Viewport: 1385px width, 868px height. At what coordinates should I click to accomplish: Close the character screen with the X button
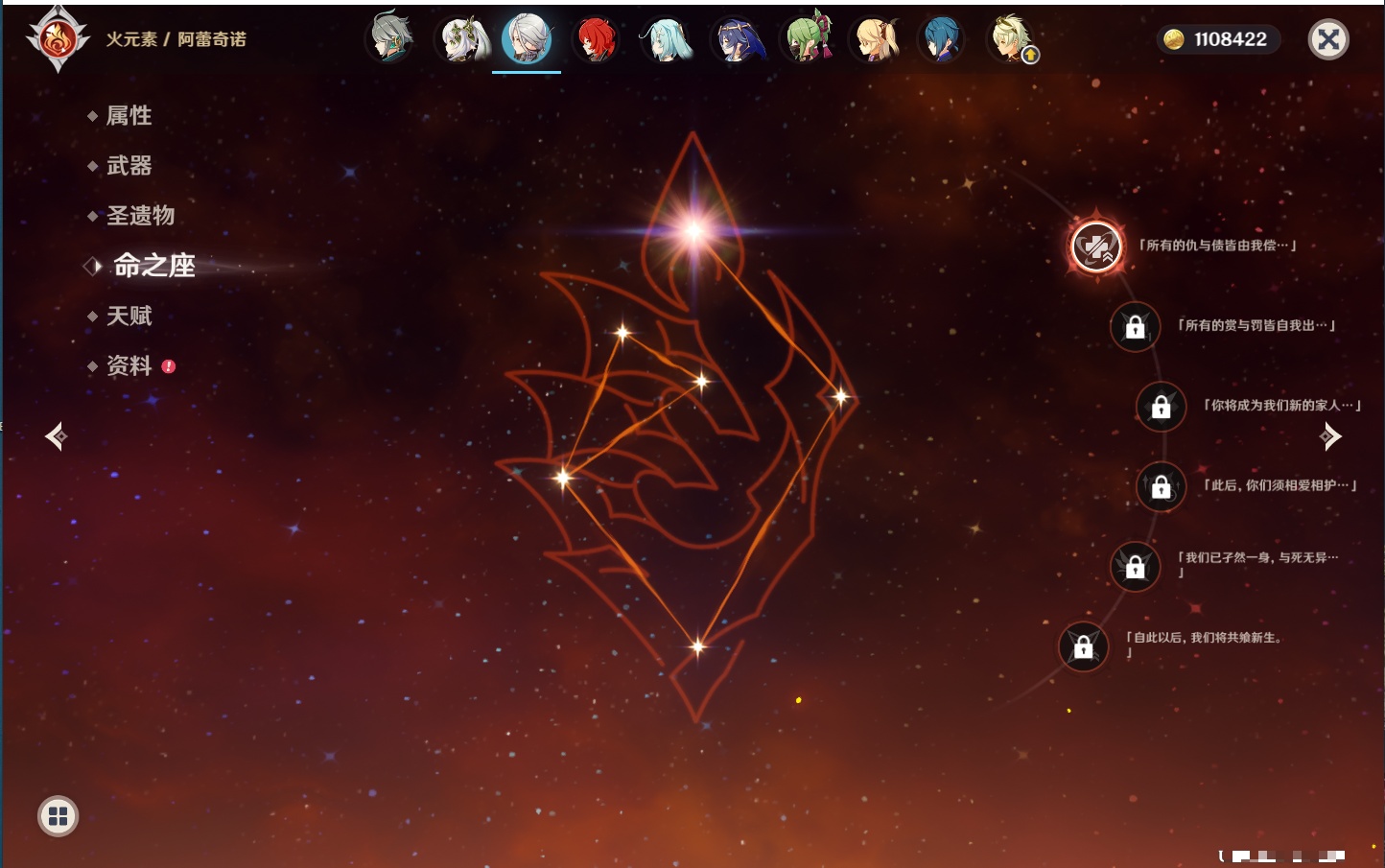point(1328,39)
